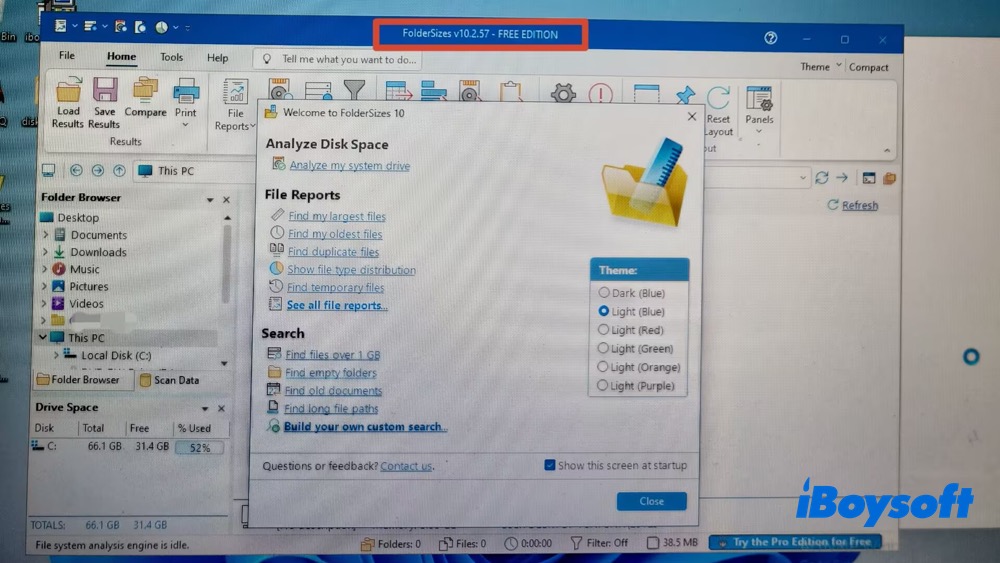
Task: Select Dark (Blue) theme radio button
Action: 603,293
